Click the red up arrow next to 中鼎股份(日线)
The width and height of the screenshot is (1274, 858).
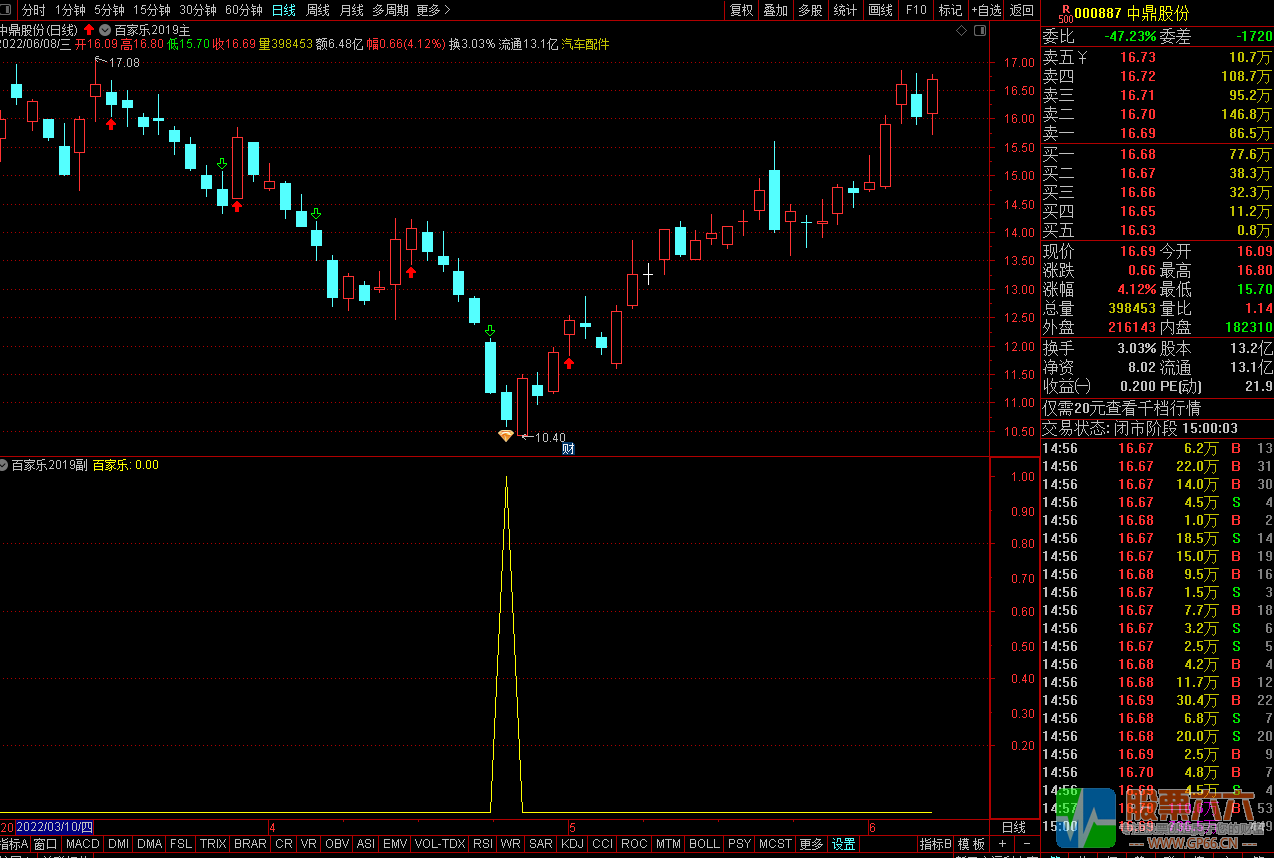pos(89,29)
